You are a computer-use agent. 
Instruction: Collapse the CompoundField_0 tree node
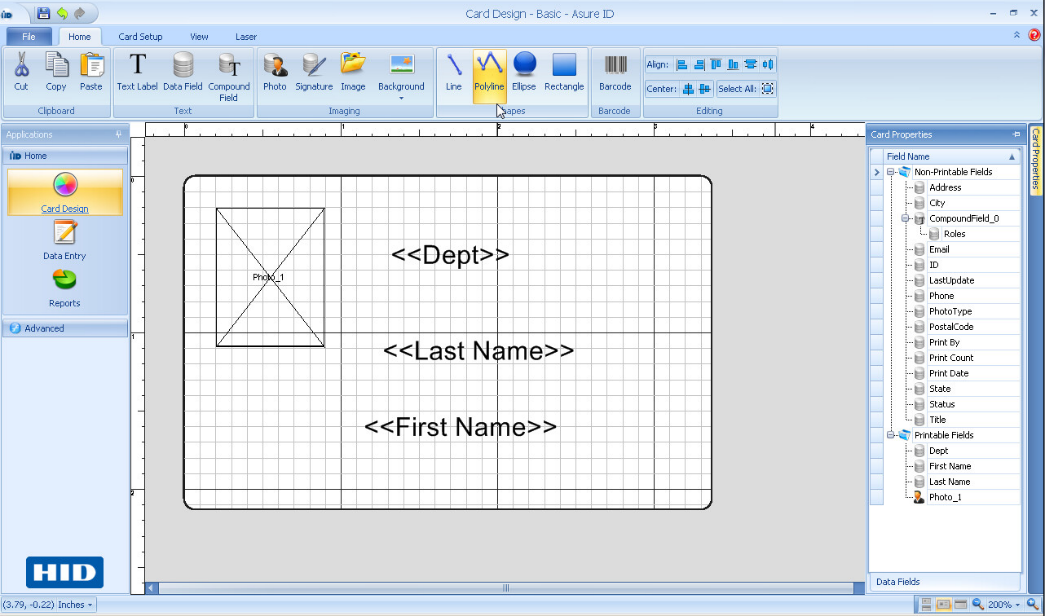tap(905, 218)
